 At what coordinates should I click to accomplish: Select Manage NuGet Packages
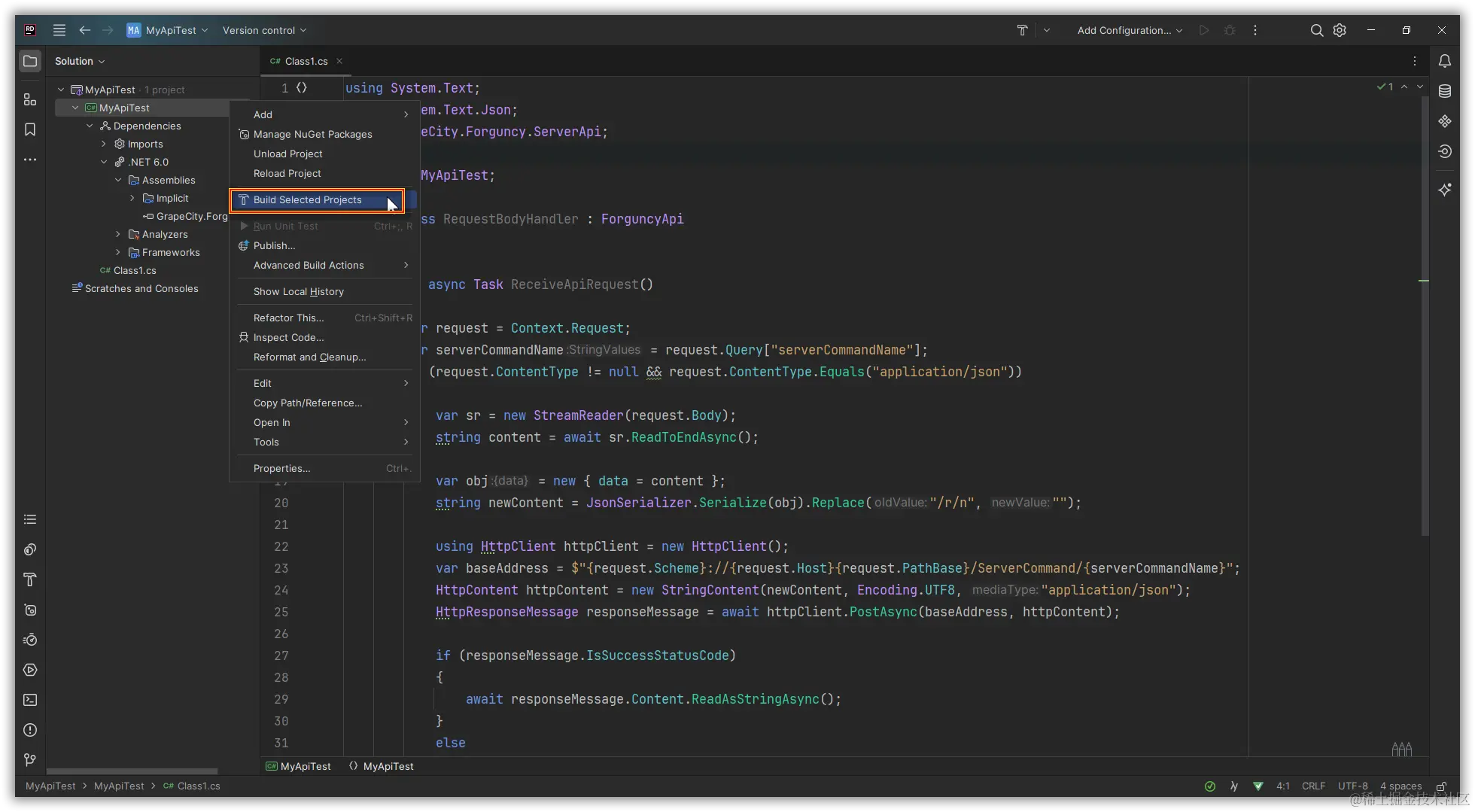pos(324,134)
